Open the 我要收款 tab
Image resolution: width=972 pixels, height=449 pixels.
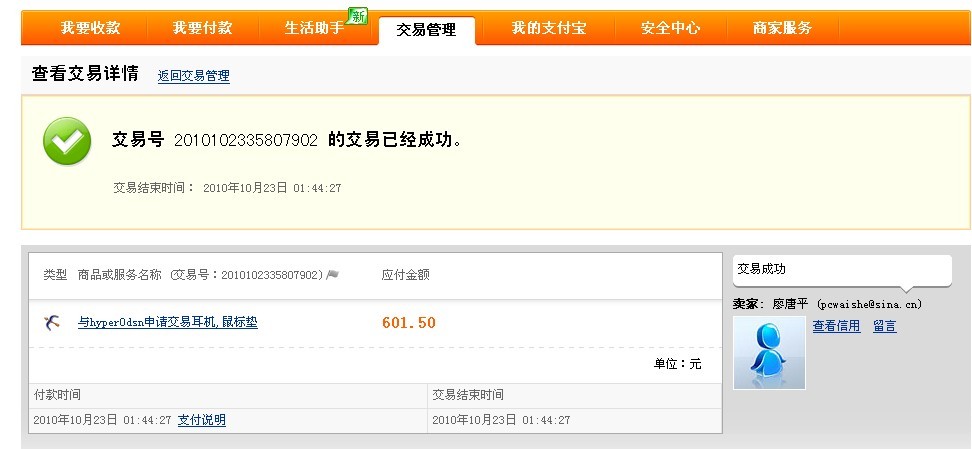pos(91,28)
